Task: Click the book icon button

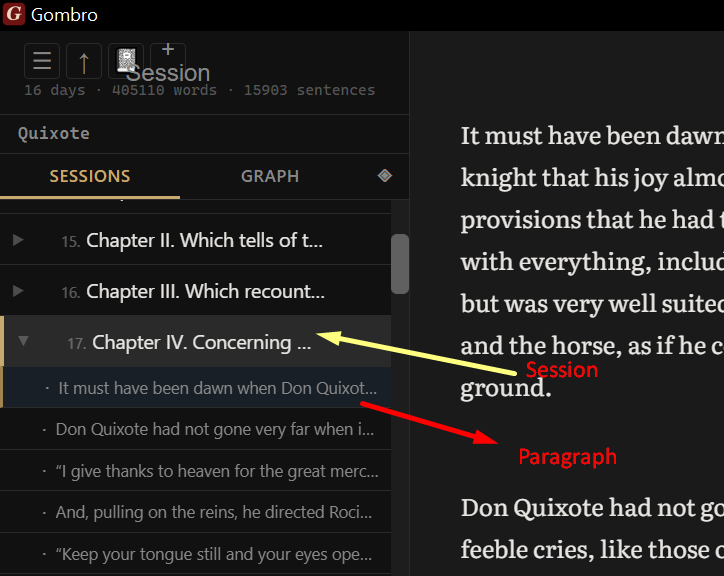Action: click(126, 61)
